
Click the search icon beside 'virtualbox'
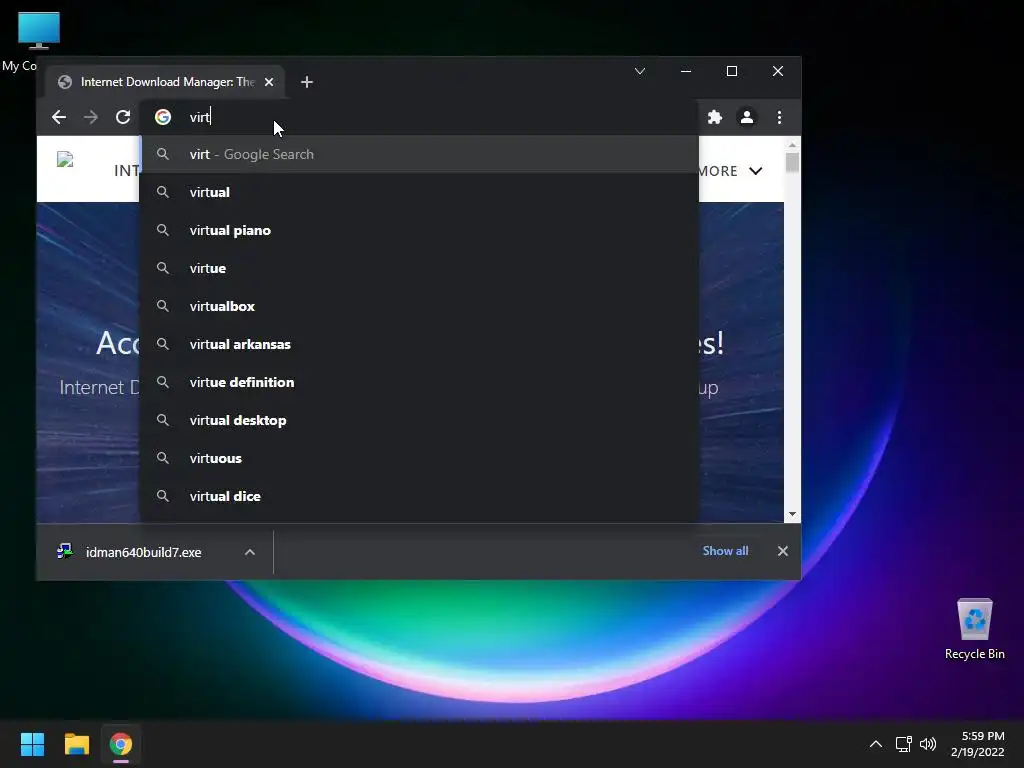[x=163, y=306]
